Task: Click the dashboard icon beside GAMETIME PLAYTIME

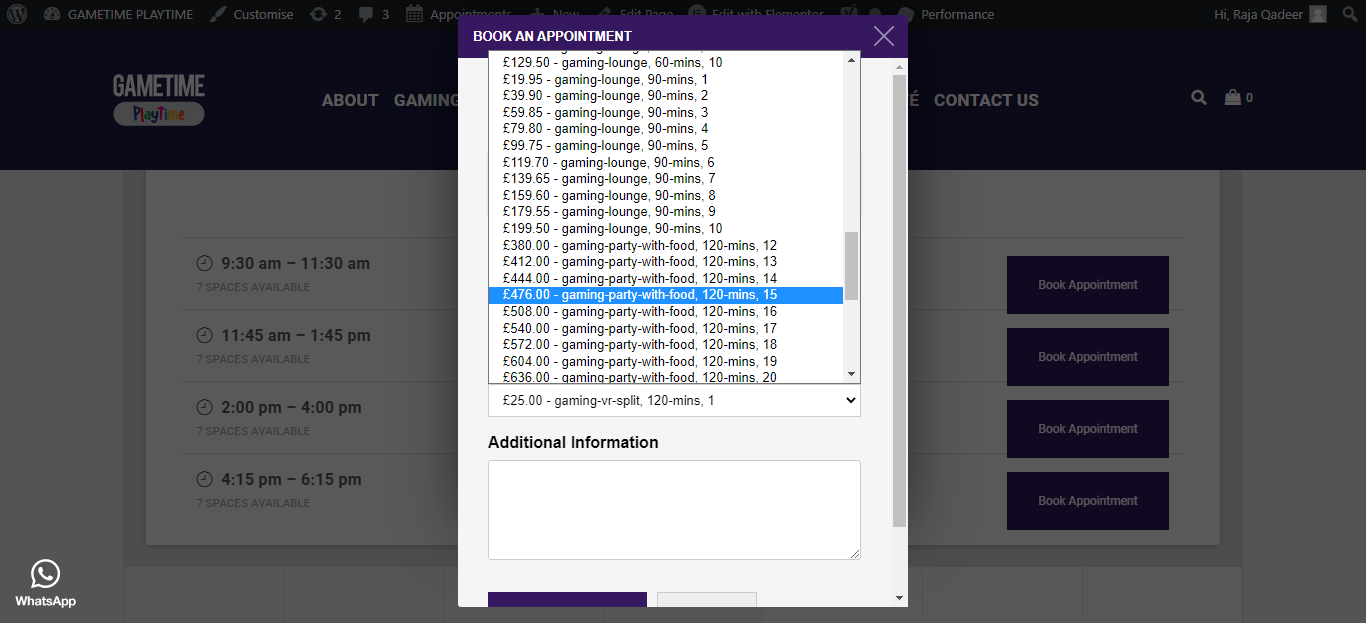Action: tap(52, 14)
